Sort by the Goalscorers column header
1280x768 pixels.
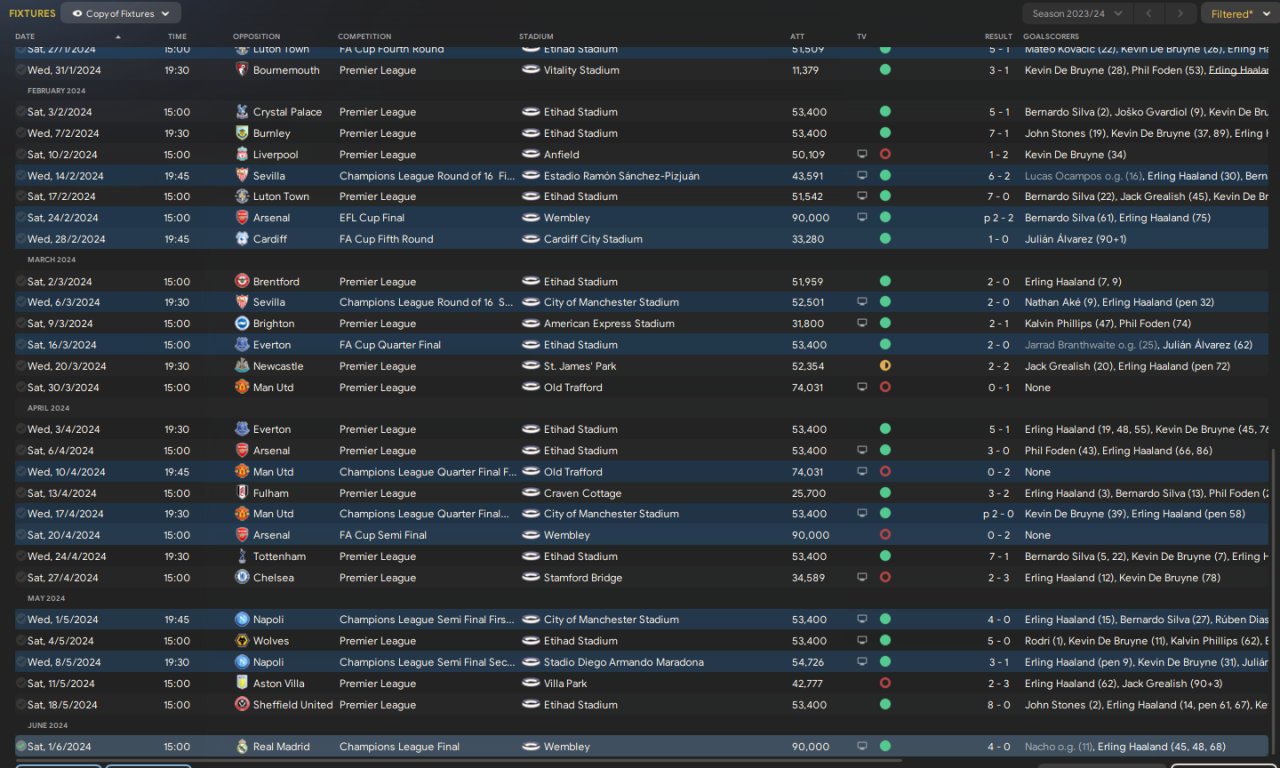coord(1051,37)
